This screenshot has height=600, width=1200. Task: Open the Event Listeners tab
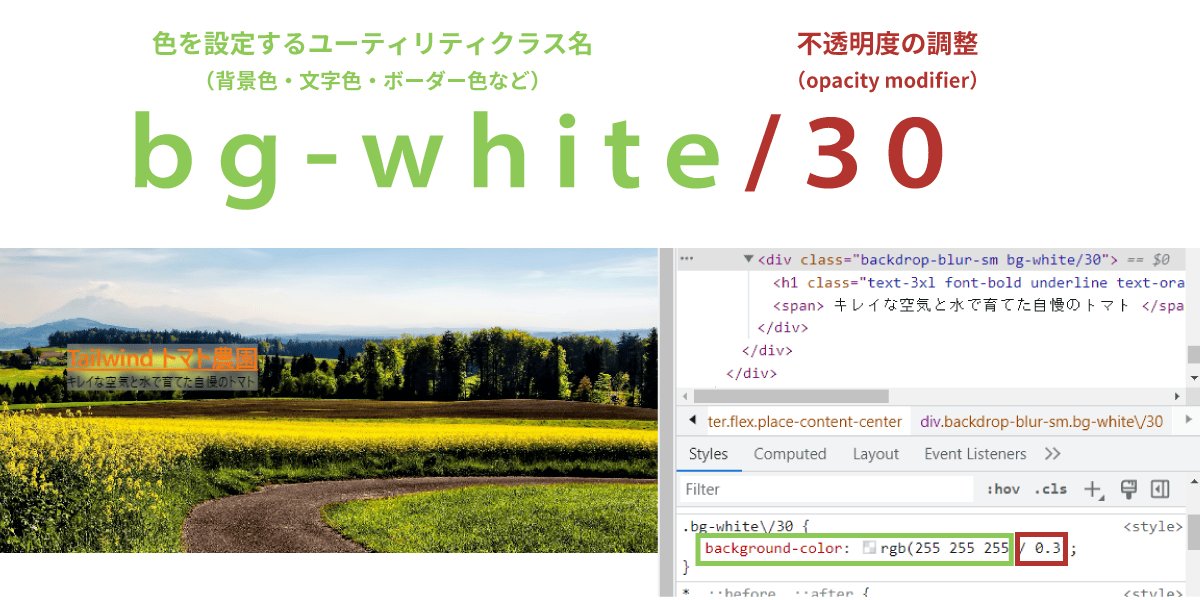[x=975, y=454]
